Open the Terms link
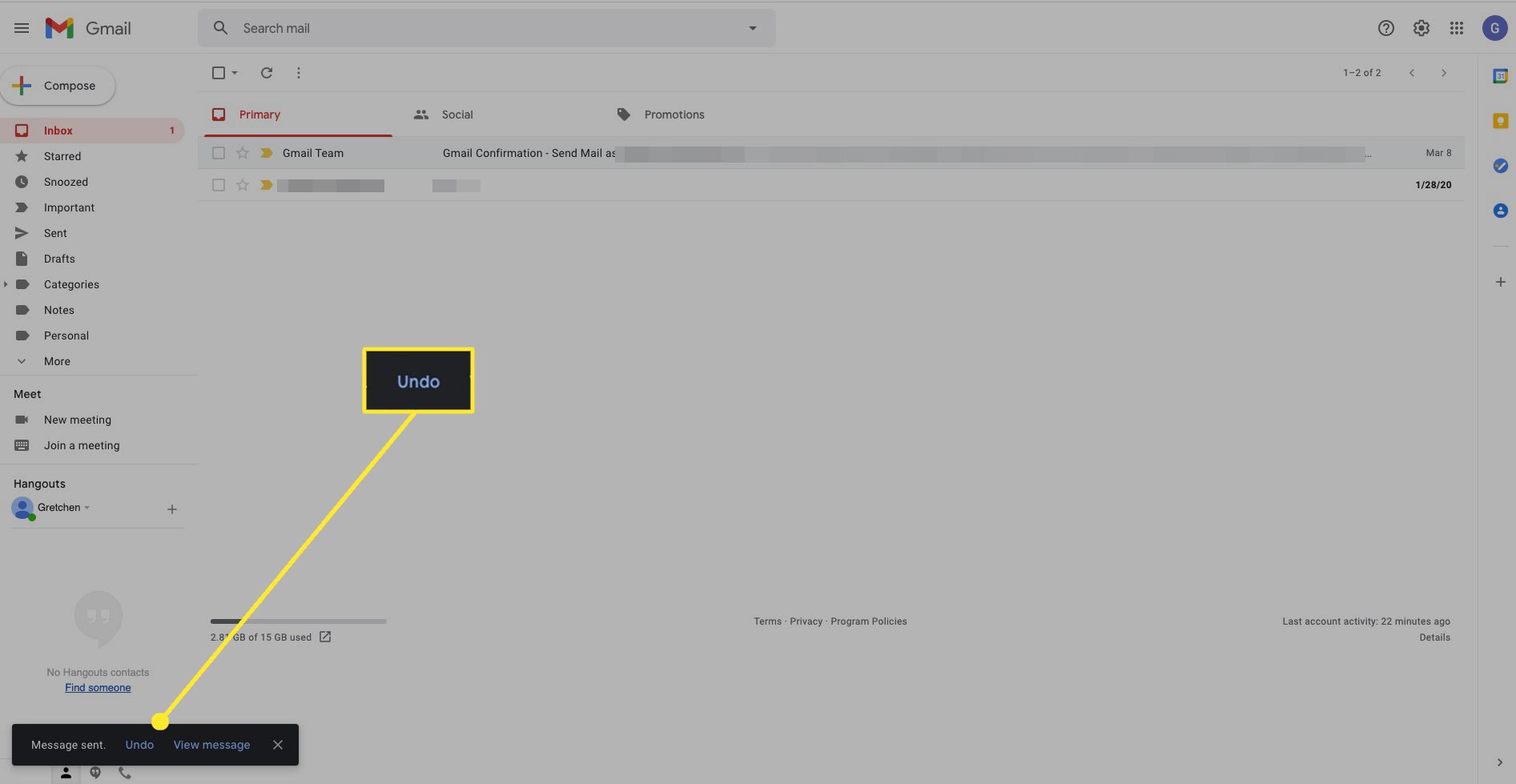This screenshot has height=784, width=1516. pos(767,621)
